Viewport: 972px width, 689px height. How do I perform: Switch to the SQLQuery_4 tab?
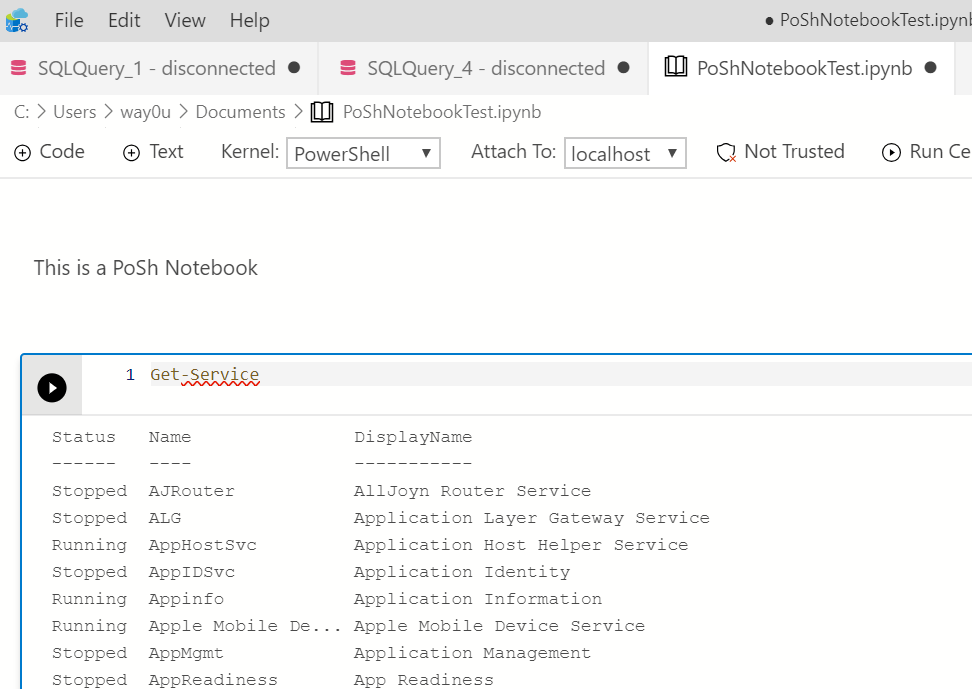pos(485,68)
